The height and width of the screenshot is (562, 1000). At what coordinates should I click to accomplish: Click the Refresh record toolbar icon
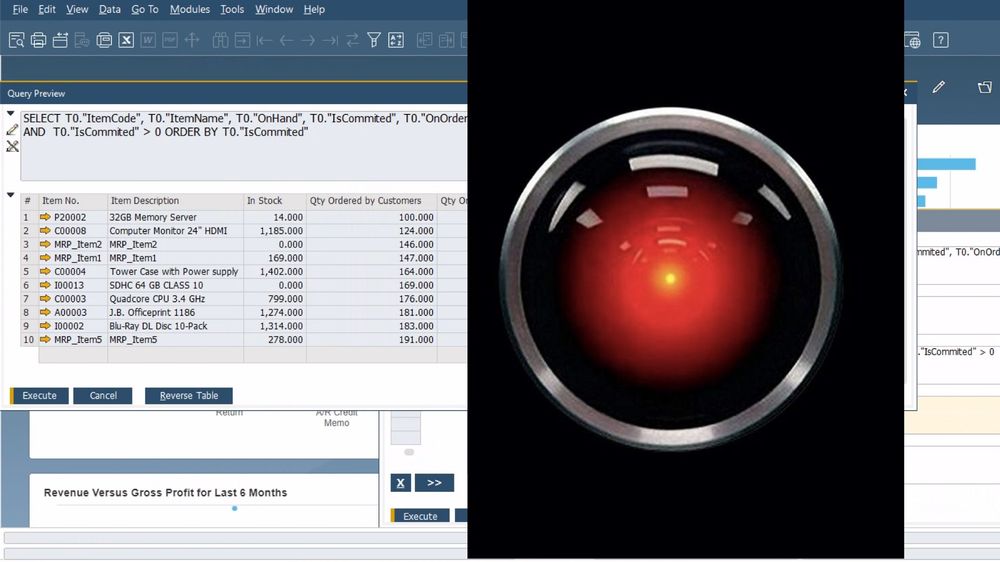pyautogui.click(x=352, y=40)
